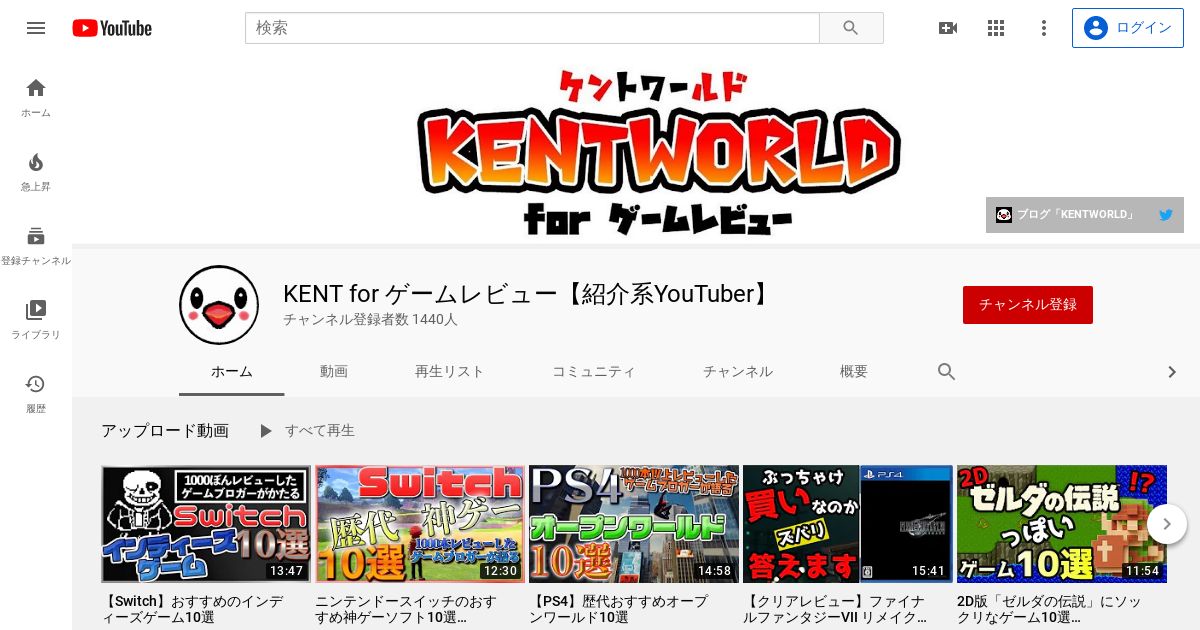The height and width of the screenshot is (630, 1200).
Task: Open Library (ライブラリ) in the sidebar
Action: 36,319
